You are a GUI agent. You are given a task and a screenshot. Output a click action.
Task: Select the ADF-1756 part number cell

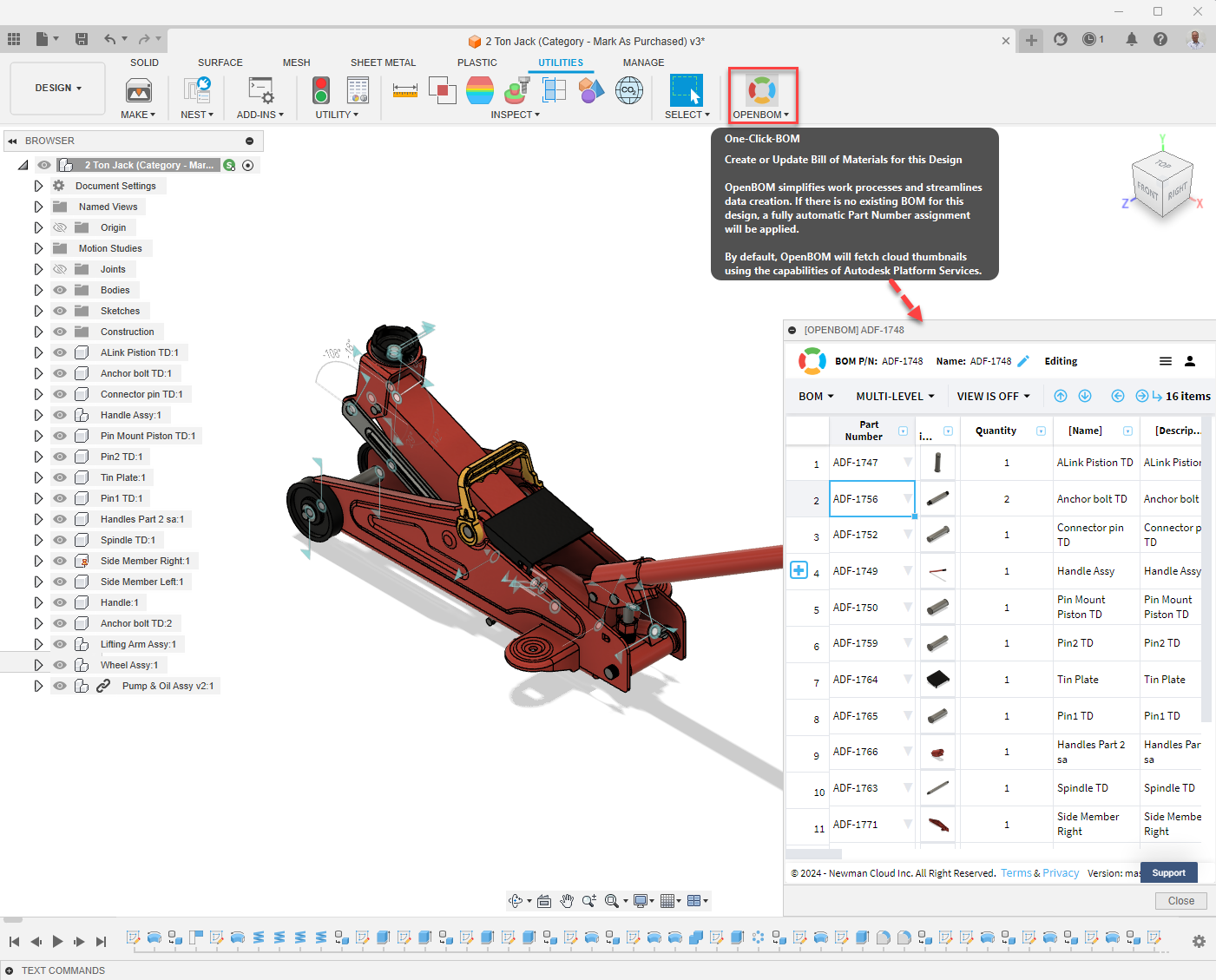point(872,499)
